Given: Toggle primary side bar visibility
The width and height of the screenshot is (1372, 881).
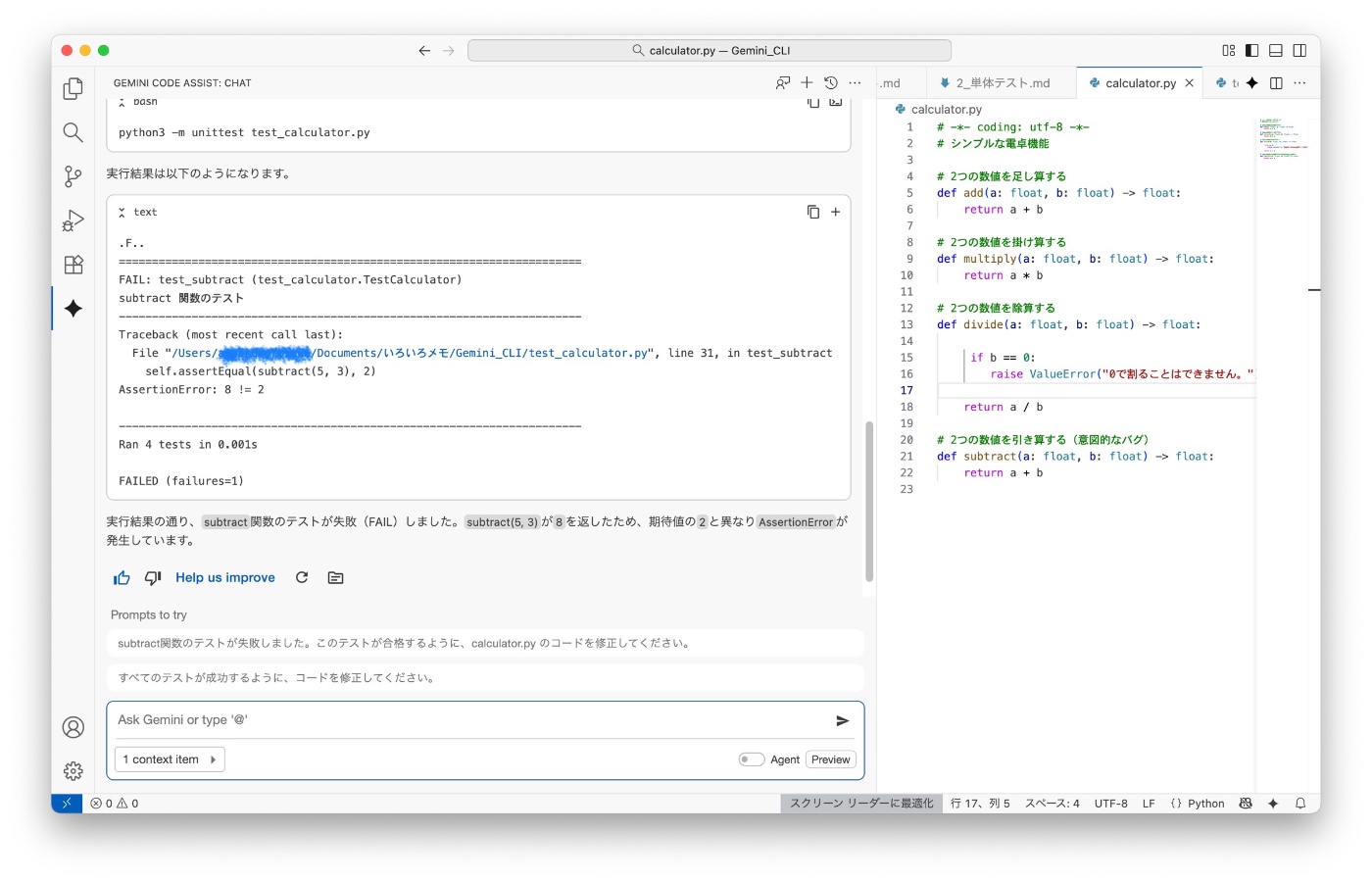Looking at the screenshot, I should click(1252, 51).
